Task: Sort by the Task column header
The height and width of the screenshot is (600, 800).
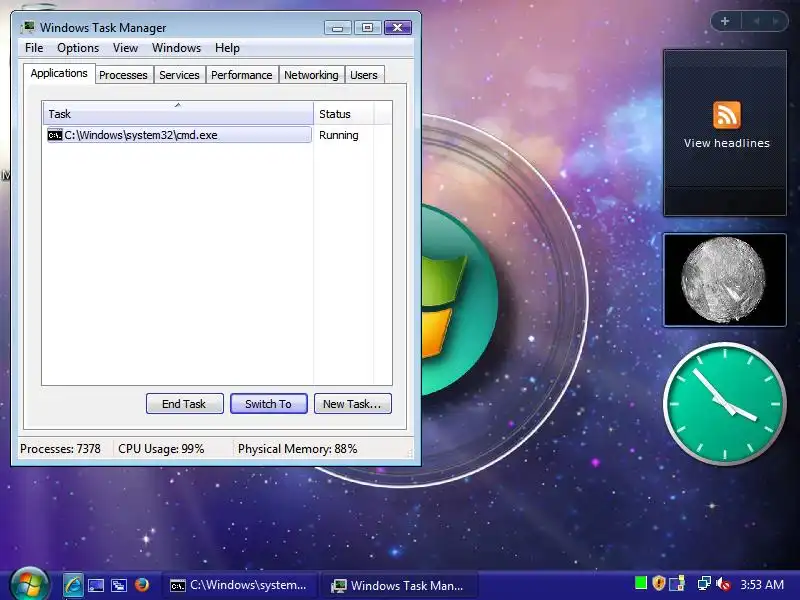Action: (178, 113)
